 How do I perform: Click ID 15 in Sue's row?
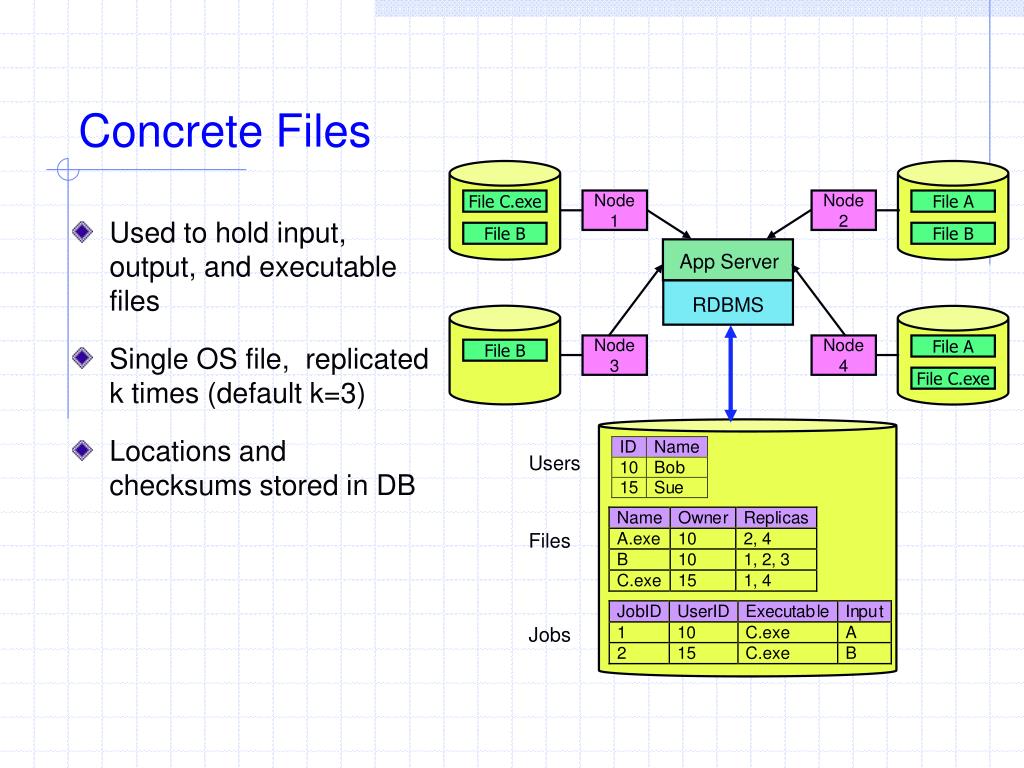pos(629,488)
